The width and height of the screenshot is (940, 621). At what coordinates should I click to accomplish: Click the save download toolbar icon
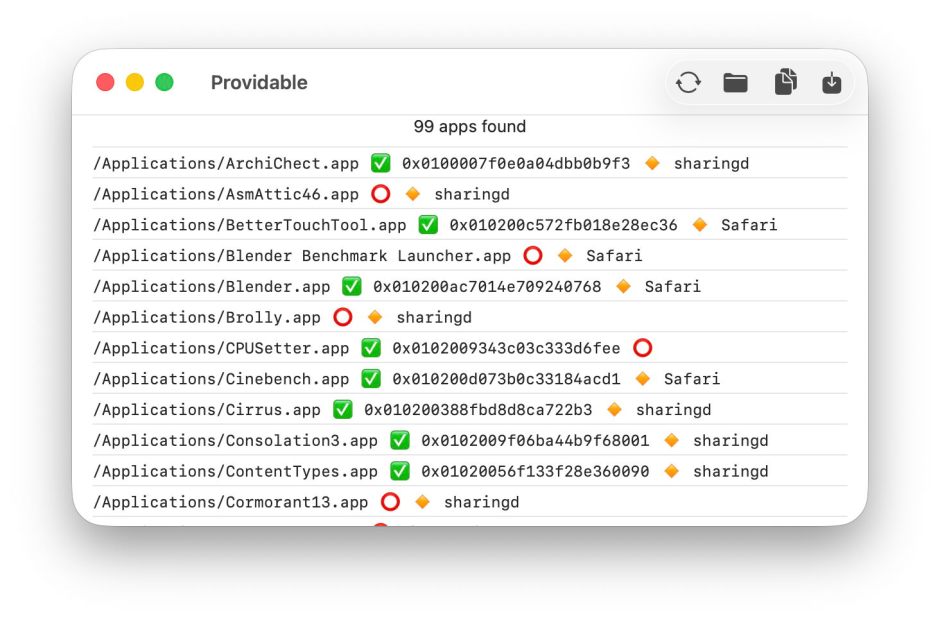tap(832, 83)
